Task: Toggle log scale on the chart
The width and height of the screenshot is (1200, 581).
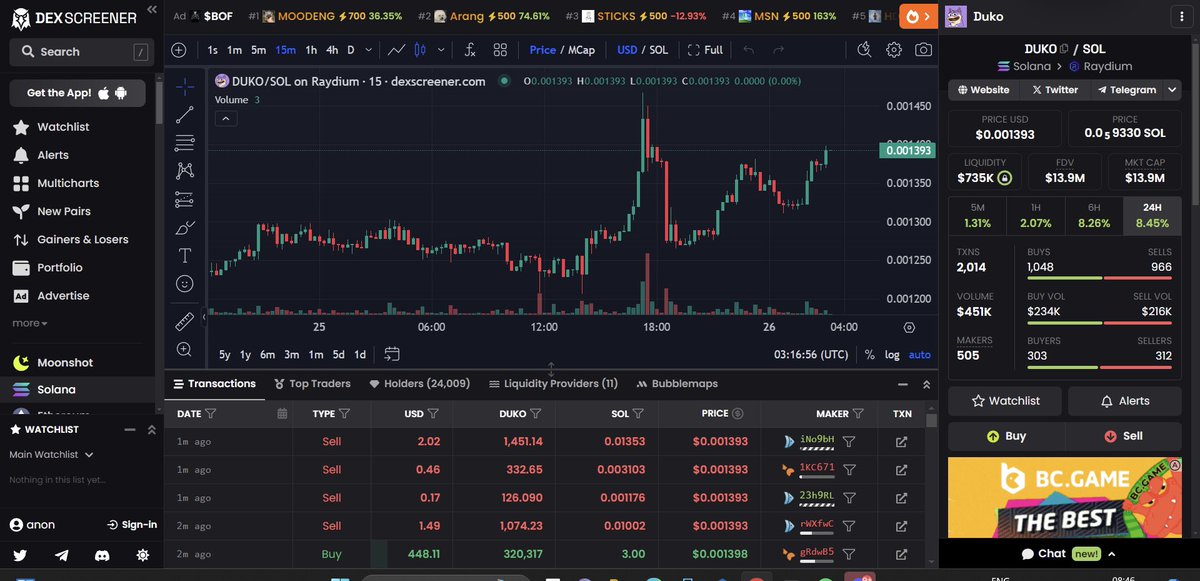Action: [892, 354]
